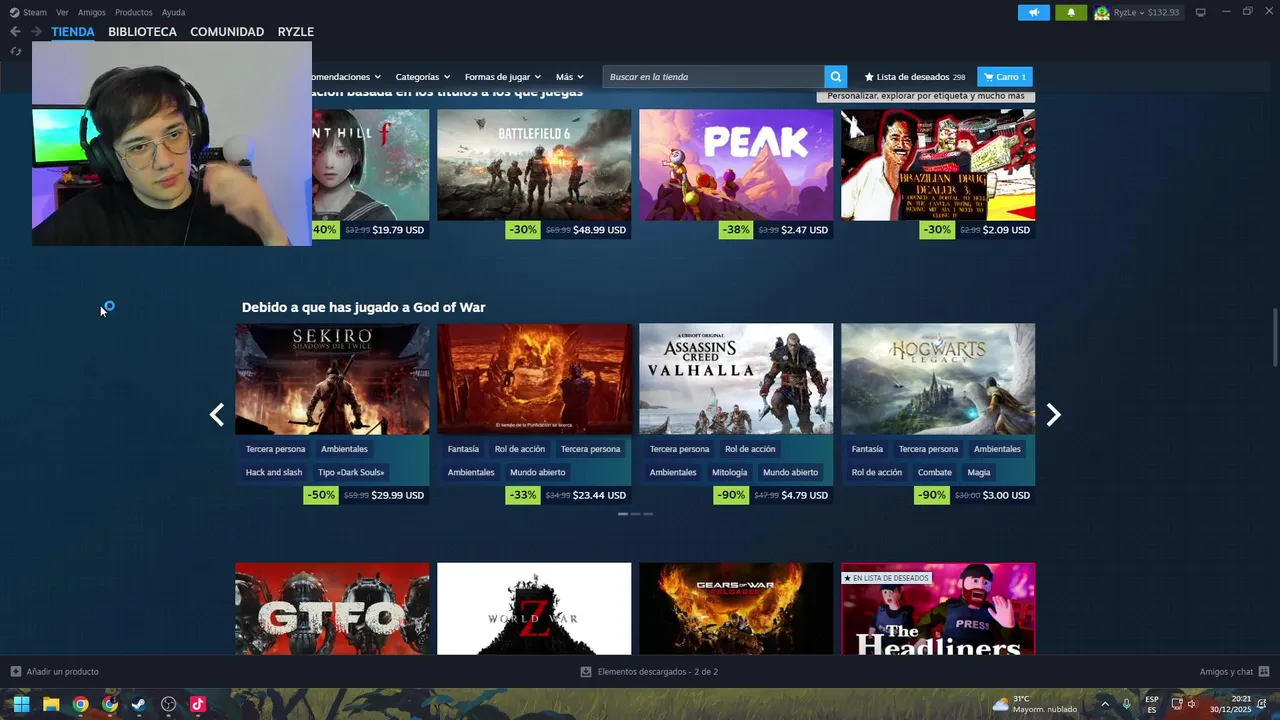Click Añadir un producto

(62, 672)
